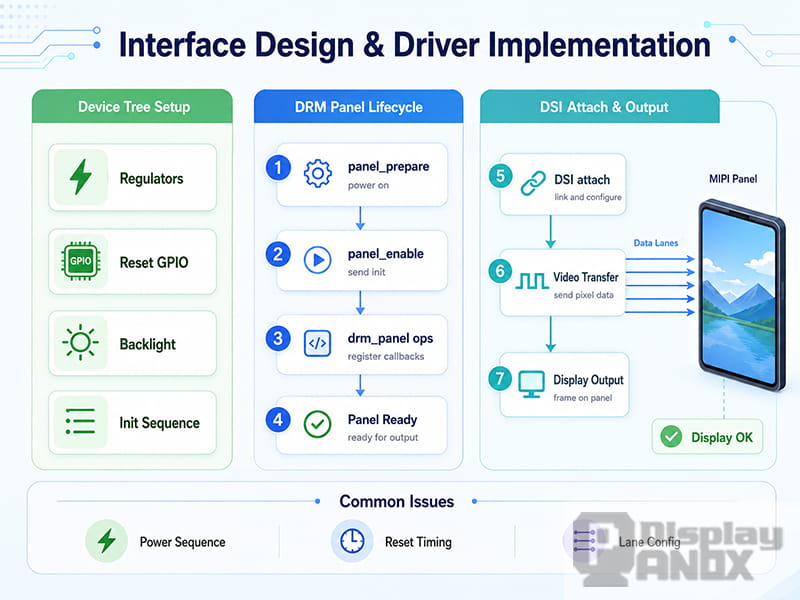The image size is (800, 600).
Task: Click the drm_panel ops title text
Action: 390,338
